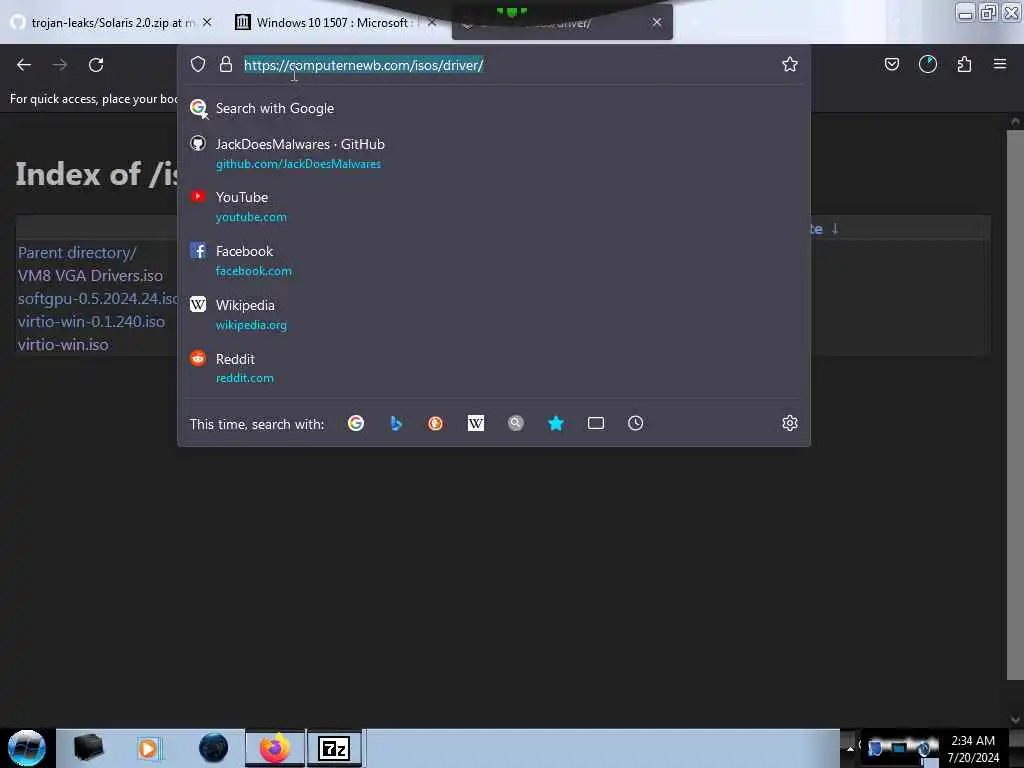Bookmark this page with star icon

click(790, 64)
